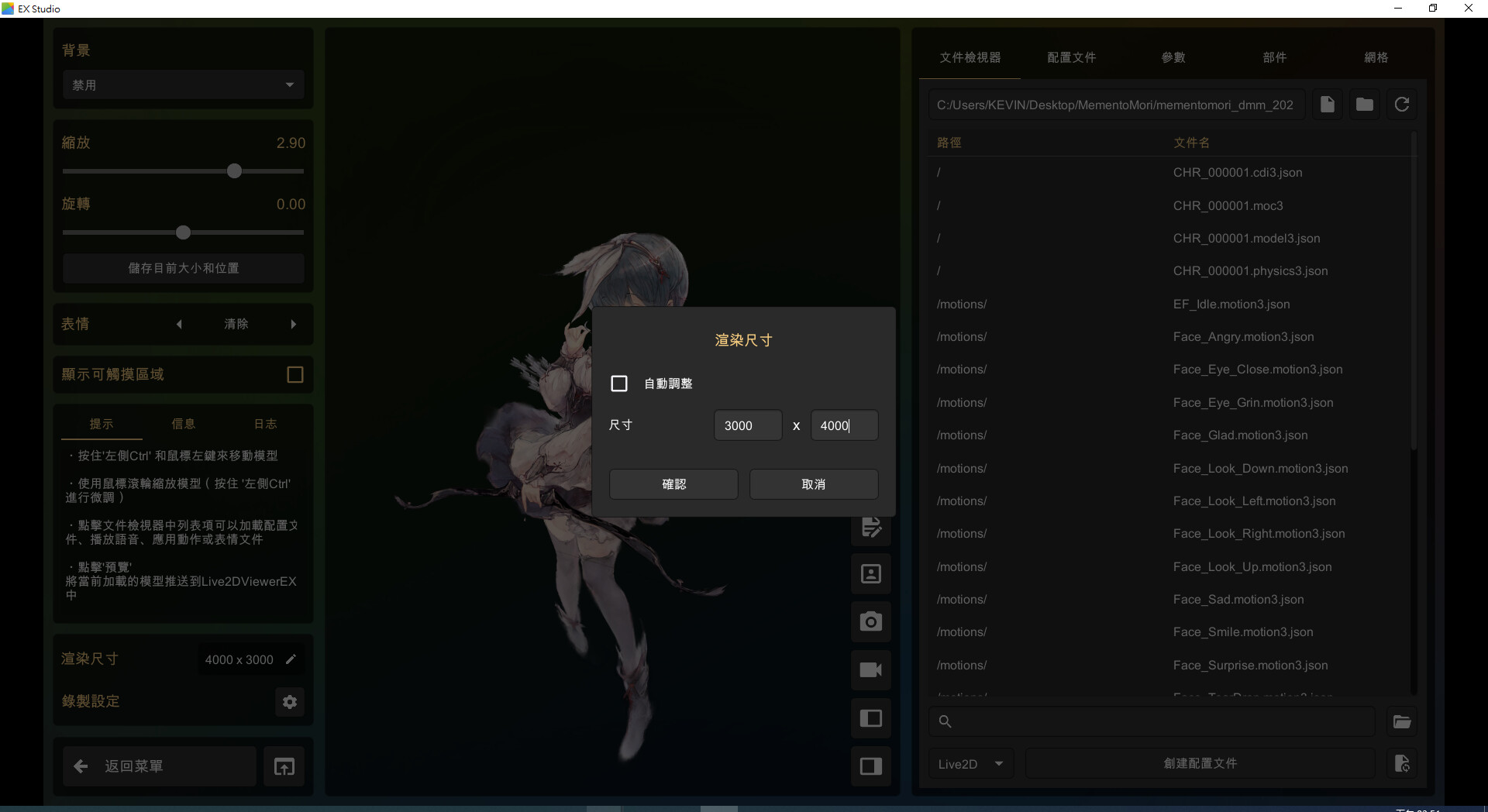Click the 縮放 slider handle
The height and width of the screenshot is (812, 1488).
(x=235, y=171)
